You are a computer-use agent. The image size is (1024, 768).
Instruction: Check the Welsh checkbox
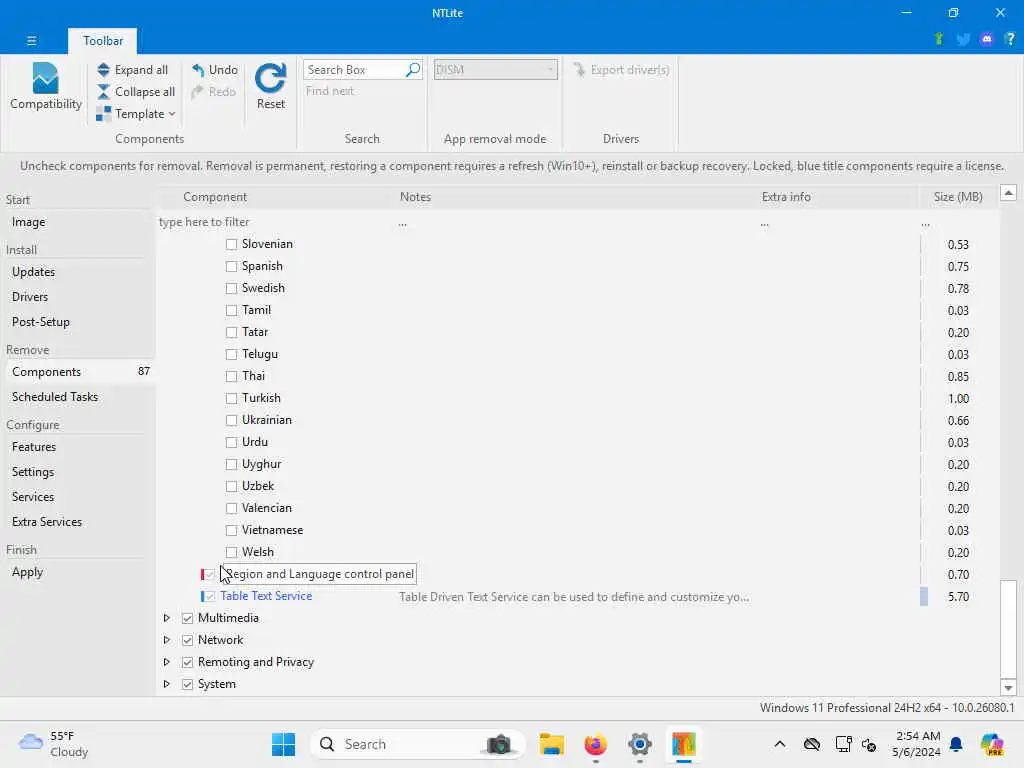click(231, 552)
